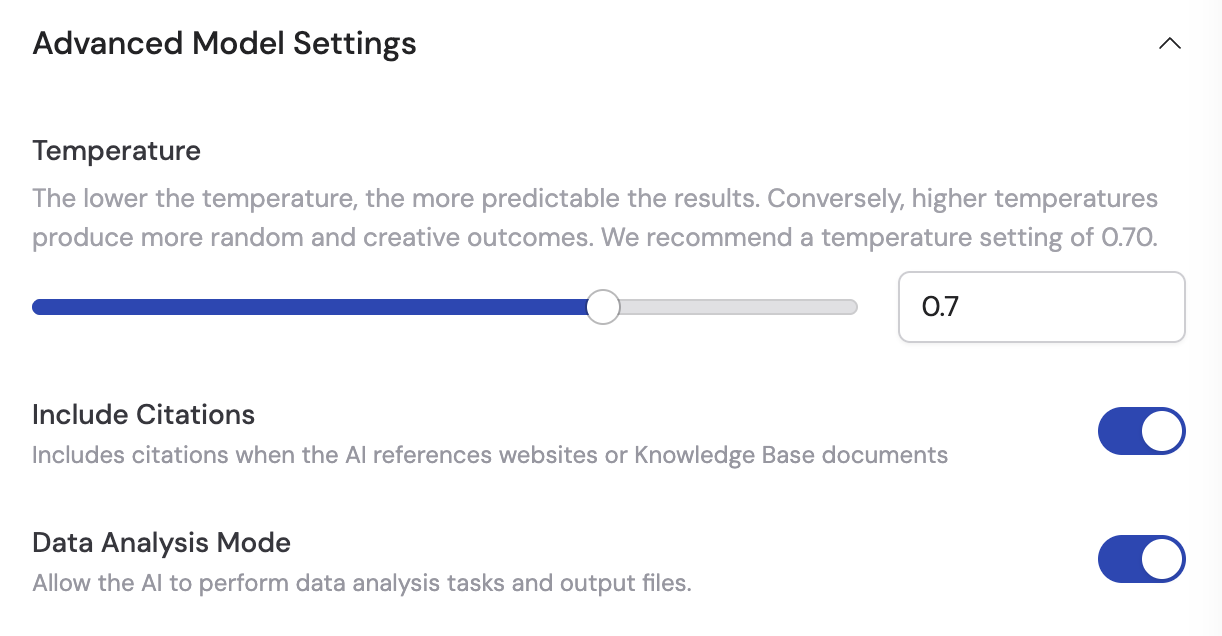Click the Temperature label
Screen dimensions: 1222x636
116,150
